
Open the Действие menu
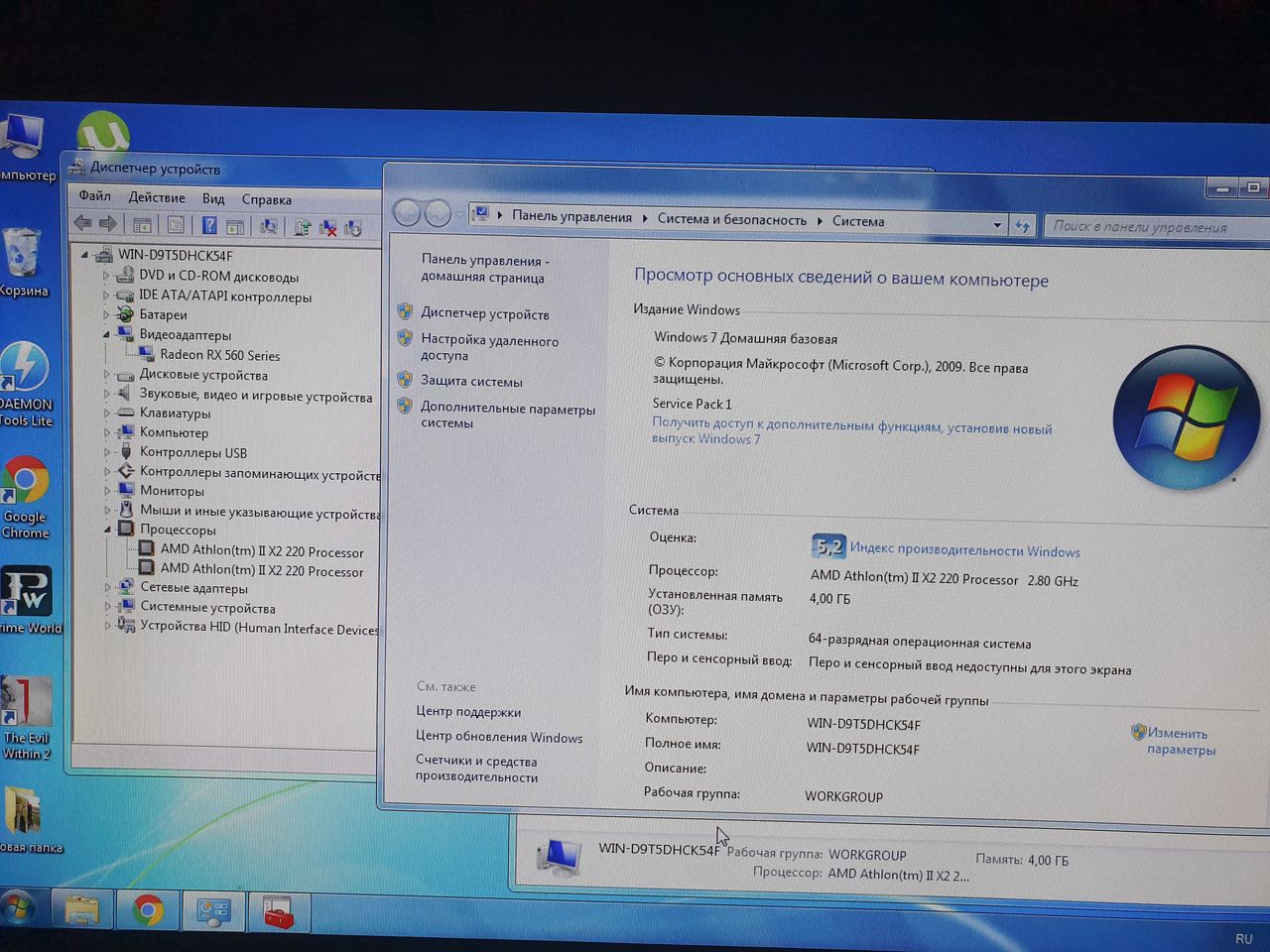(x=157, y=197)
